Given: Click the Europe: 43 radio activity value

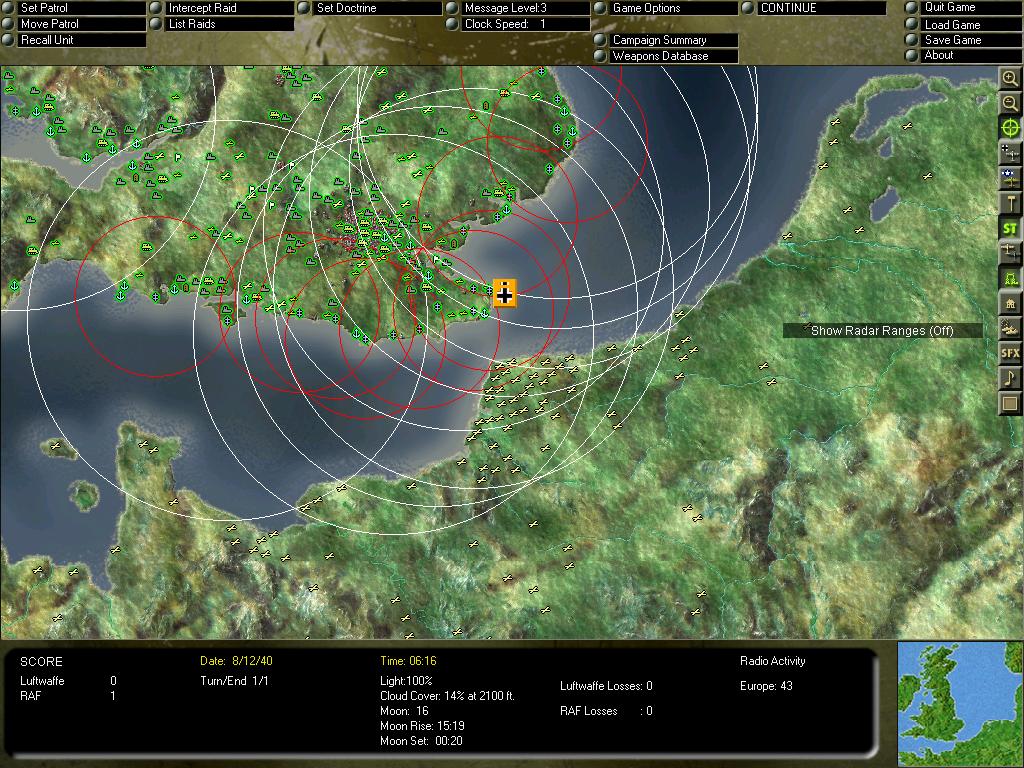Looking at the screenshot, I should (x=766, y=686).
